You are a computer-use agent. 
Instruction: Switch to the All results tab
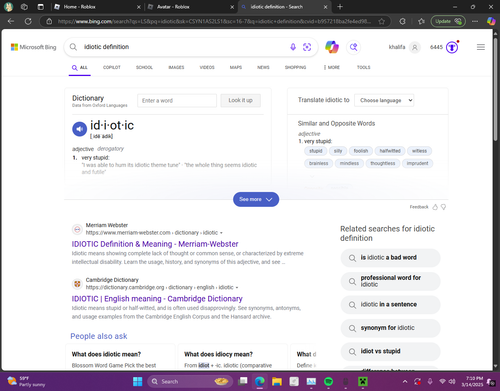(x=80, y=68)
